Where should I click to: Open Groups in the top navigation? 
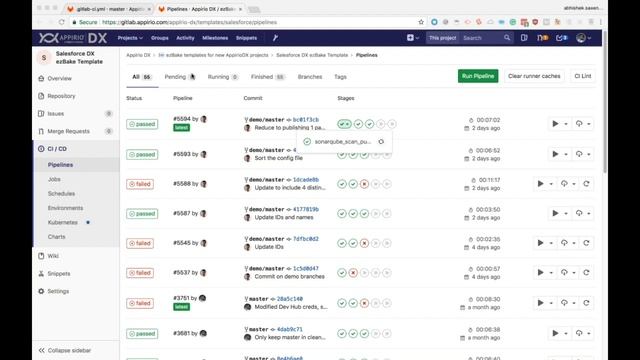point(160,38)
